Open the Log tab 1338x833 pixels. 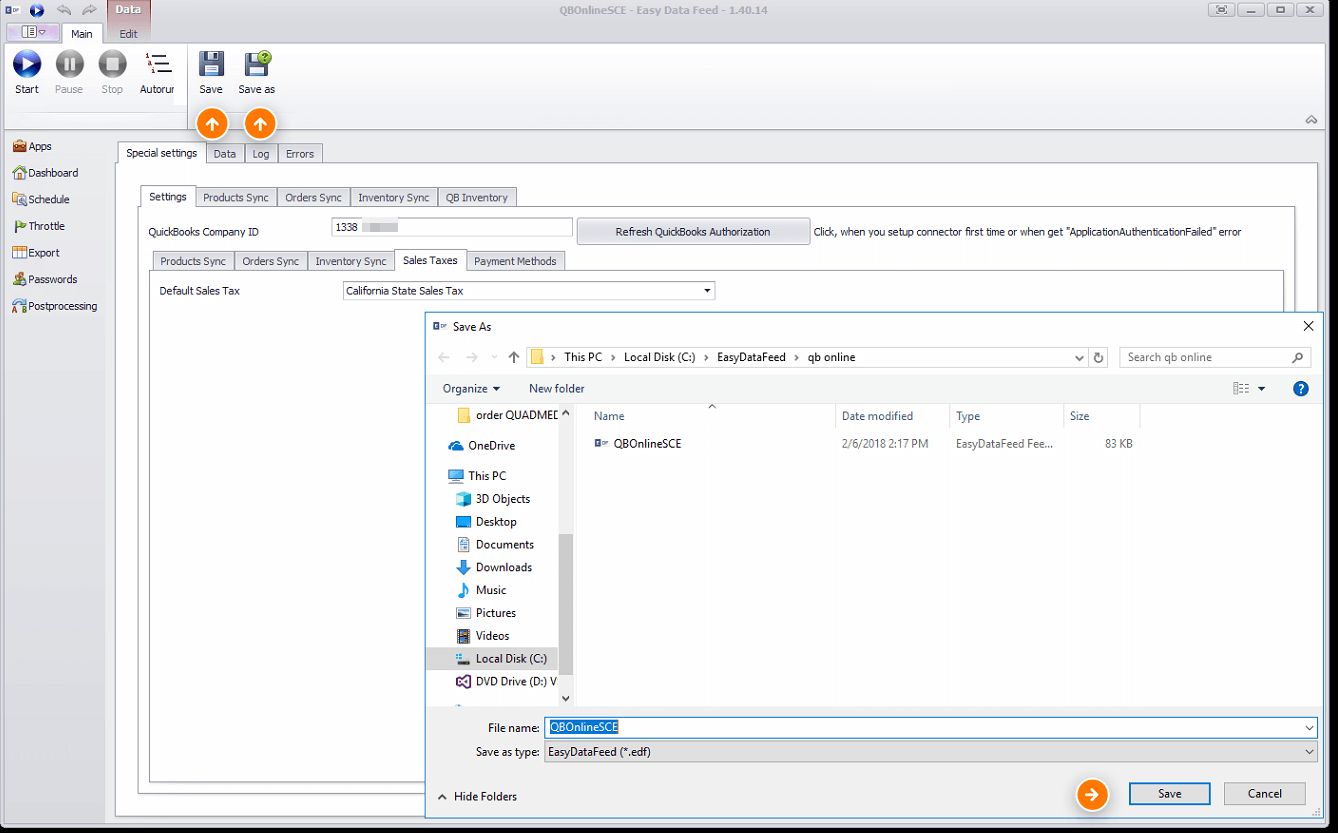261,153
